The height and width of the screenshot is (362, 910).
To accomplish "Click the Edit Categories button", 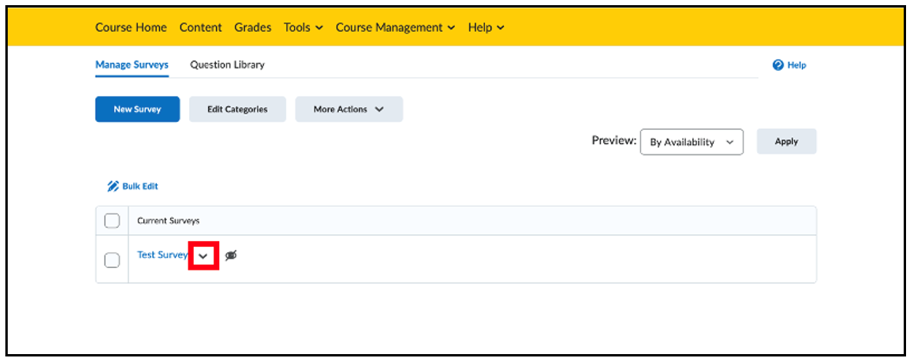I will coord(237,109).
